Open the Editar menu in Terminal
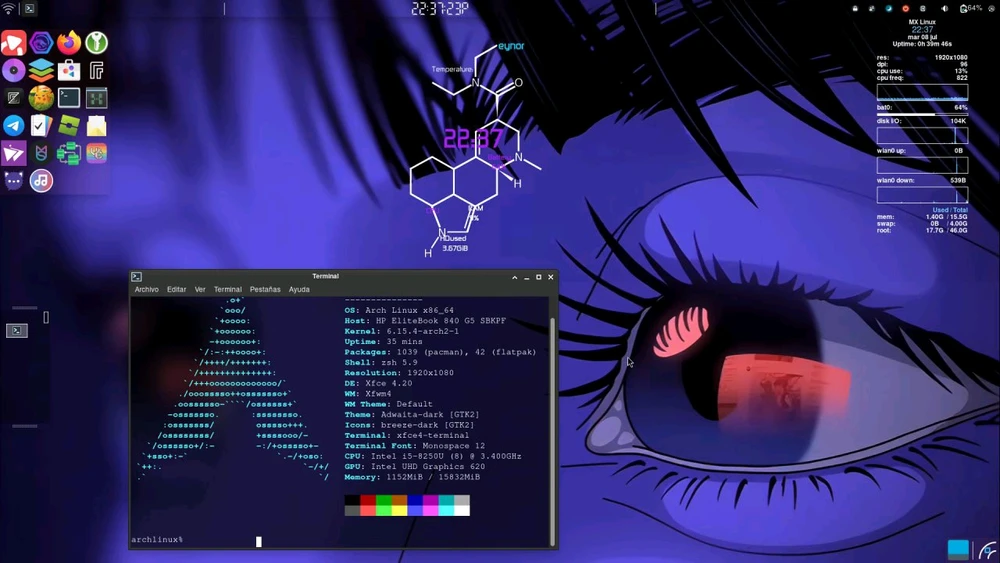The width and height of the screenshot is (1000, 563). click(x=176, y=290)
